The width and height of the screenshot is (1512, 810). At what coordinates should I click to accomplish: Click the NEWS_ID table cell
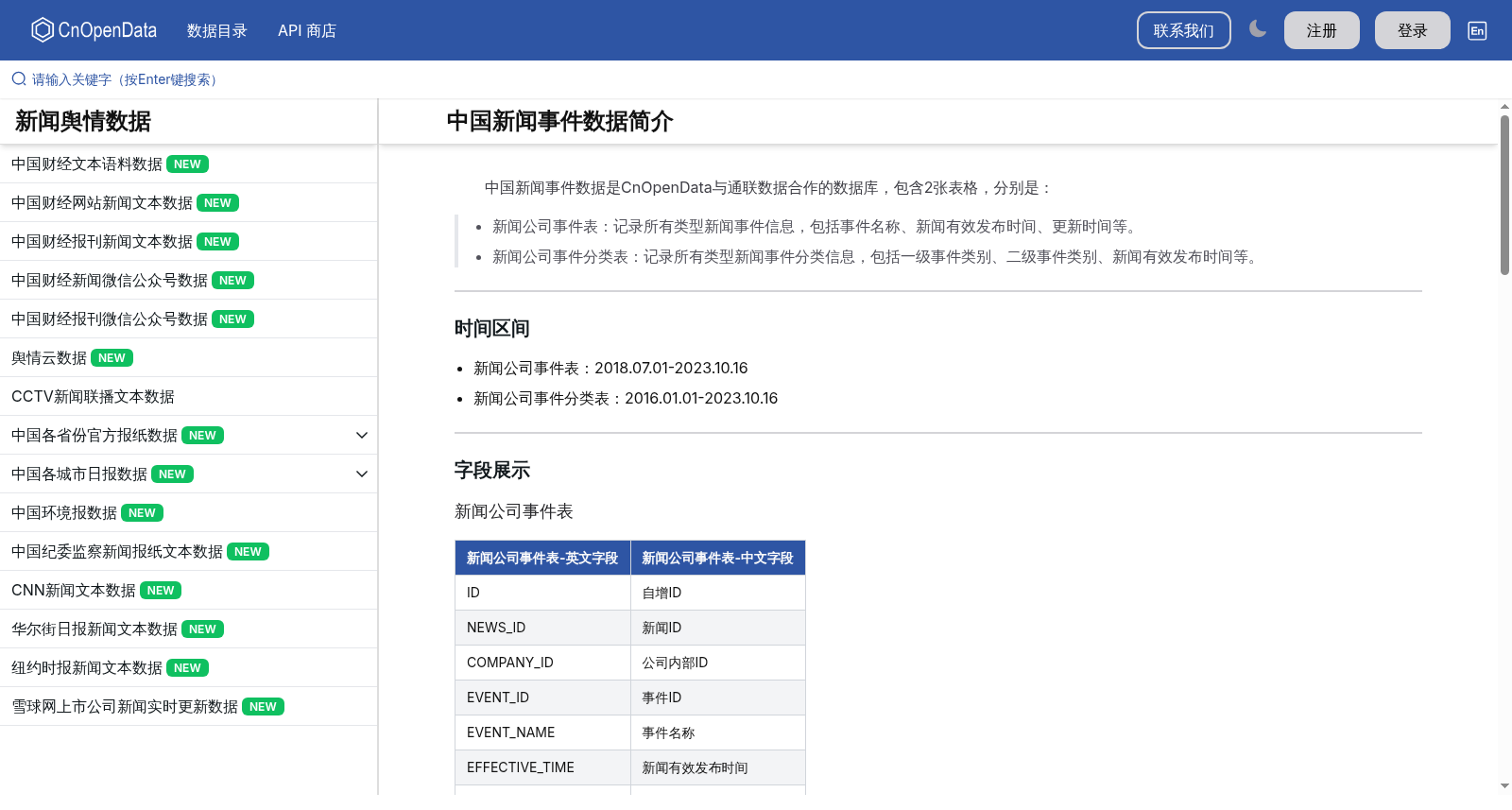pyautogui.click(x=542, y=628)
